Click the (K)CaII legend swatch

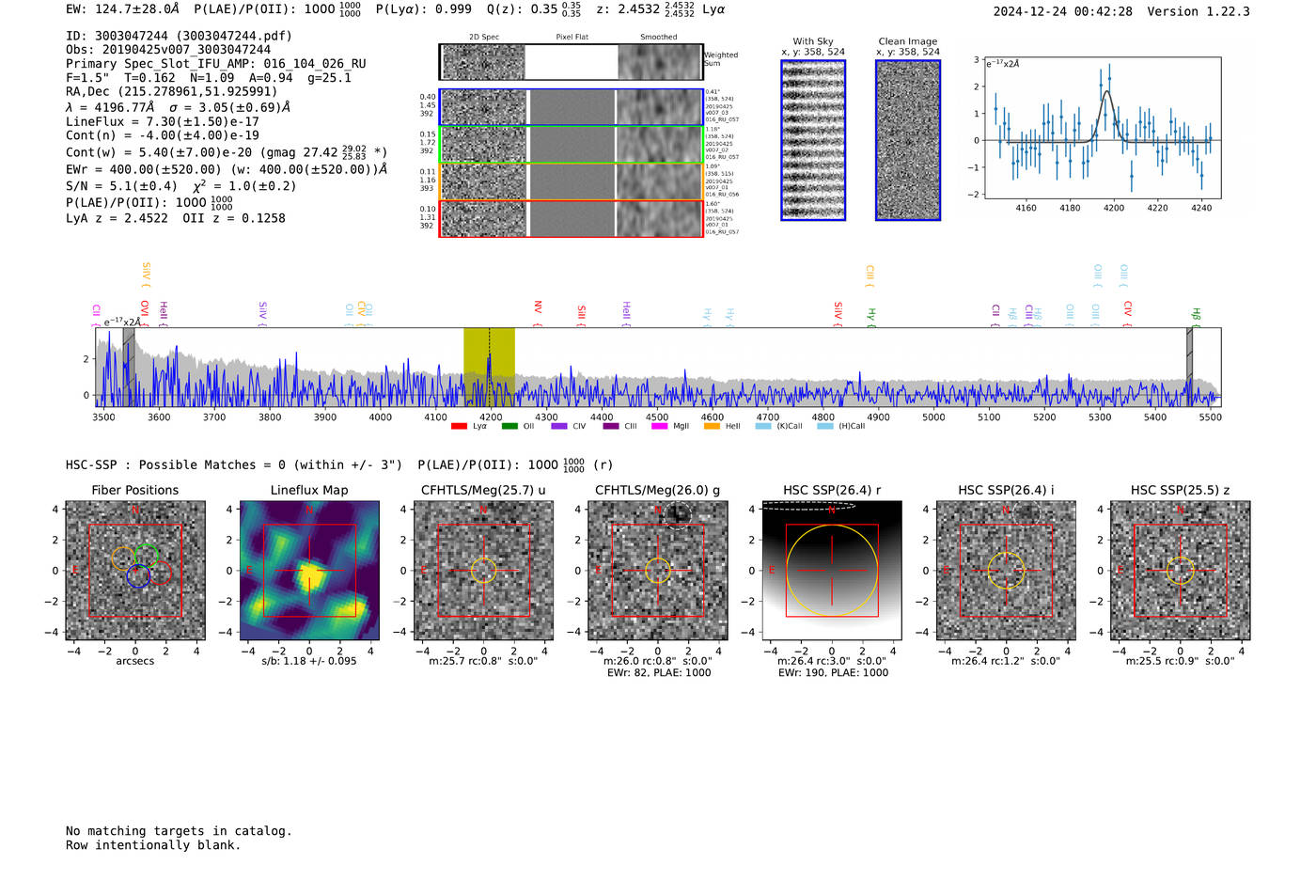(763, 426)
